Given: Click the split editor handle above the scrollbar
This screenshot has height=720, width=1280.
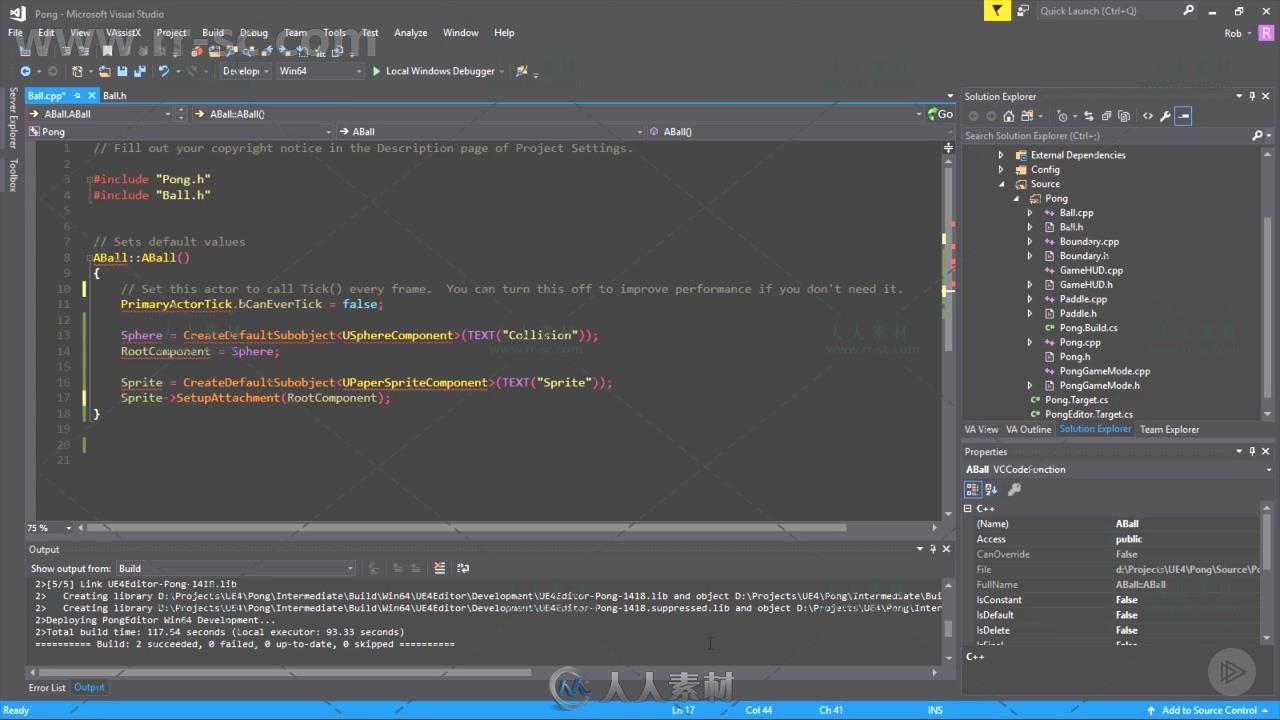Looking at the screenshot, I should (948, 147).
